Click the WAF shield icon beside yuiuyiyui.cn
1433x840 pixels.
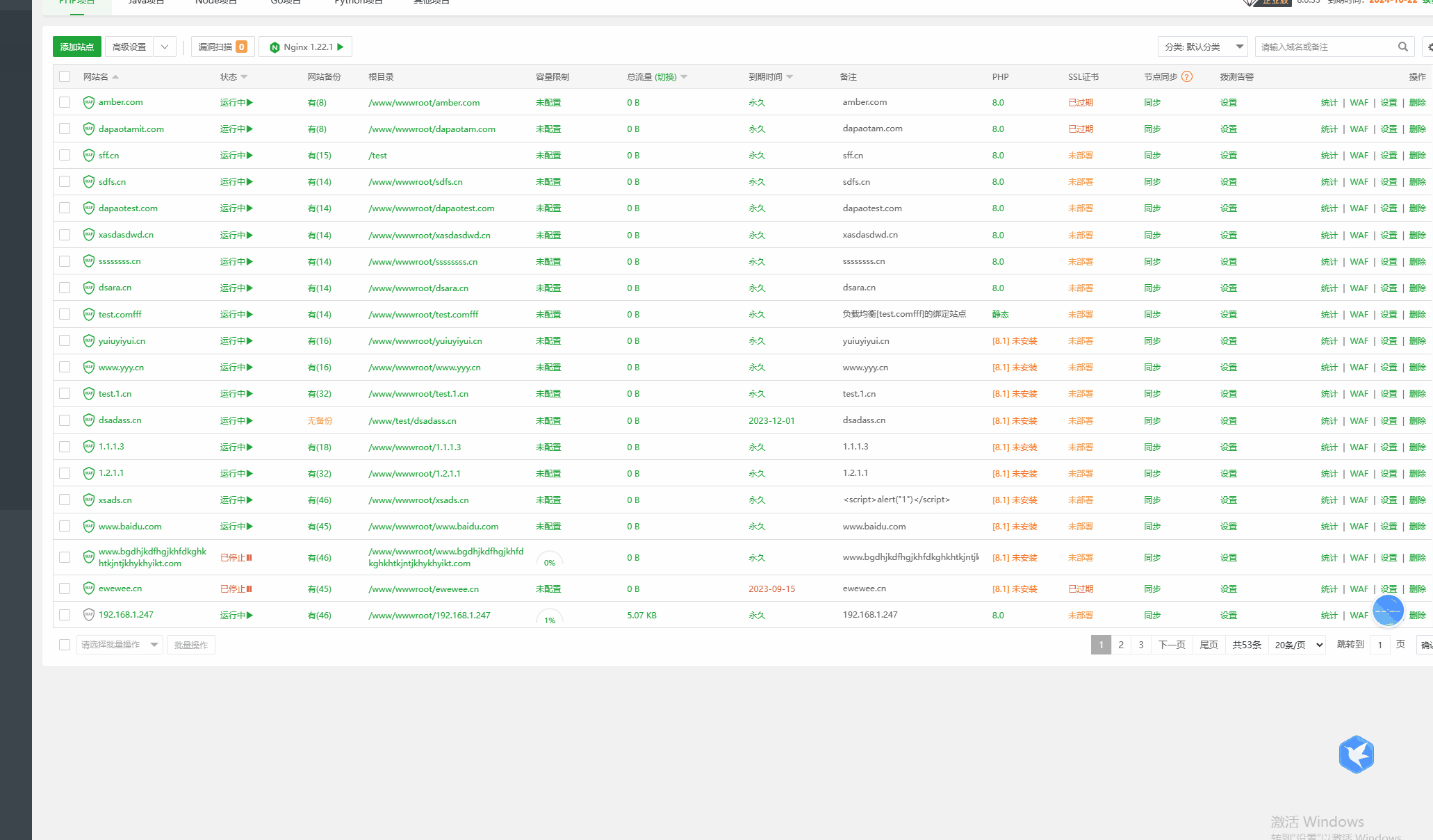click(88, 340)
